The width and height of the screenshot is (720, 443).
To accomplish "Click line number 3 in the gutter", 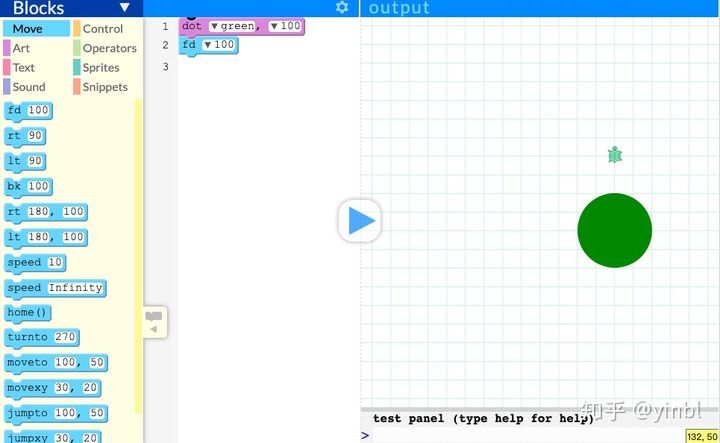I will [x=165, y=67].
